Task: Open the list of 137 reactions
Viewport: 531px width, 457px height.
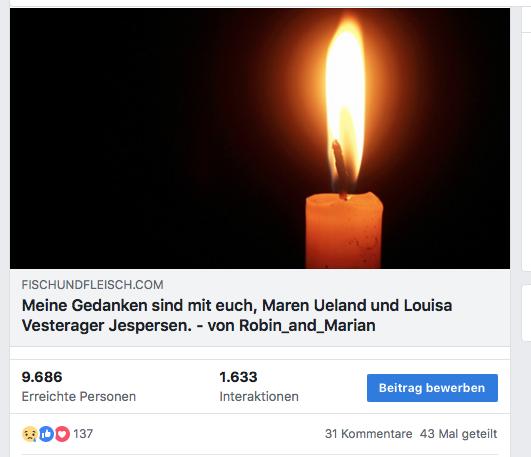Action: click(x=83, y=434)
